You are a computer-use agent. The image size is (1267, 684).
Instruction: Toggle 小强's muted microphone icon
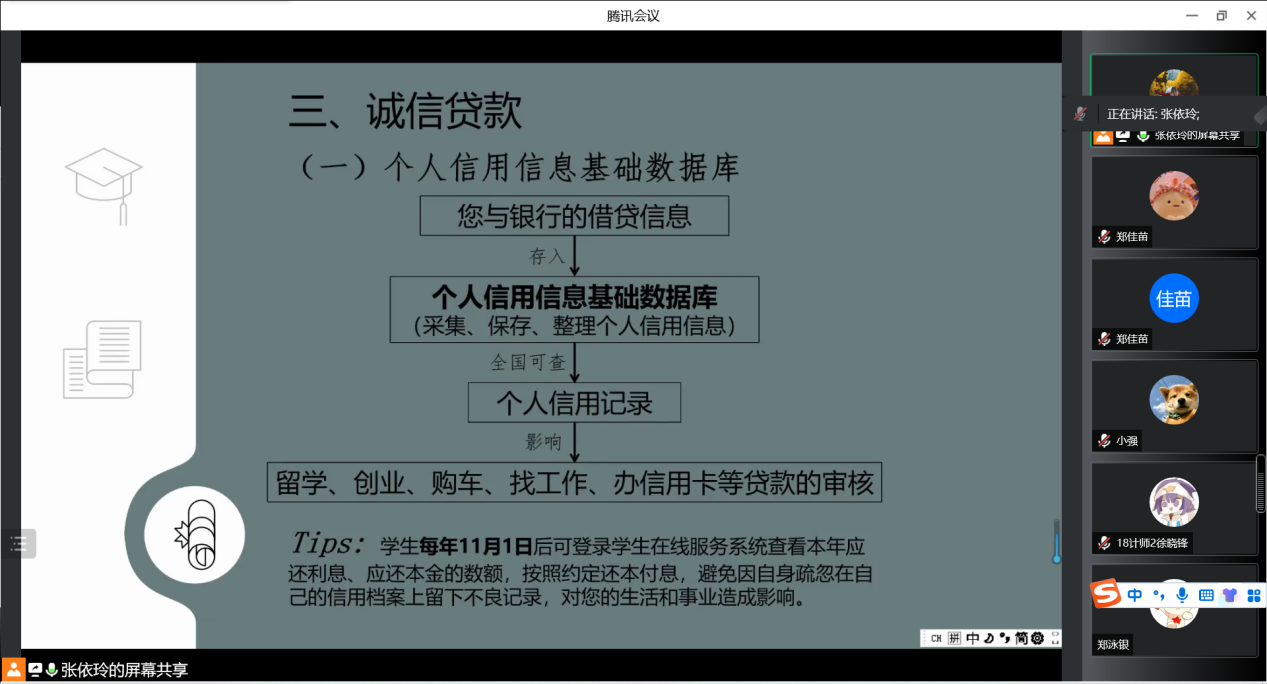point(1103,440)
